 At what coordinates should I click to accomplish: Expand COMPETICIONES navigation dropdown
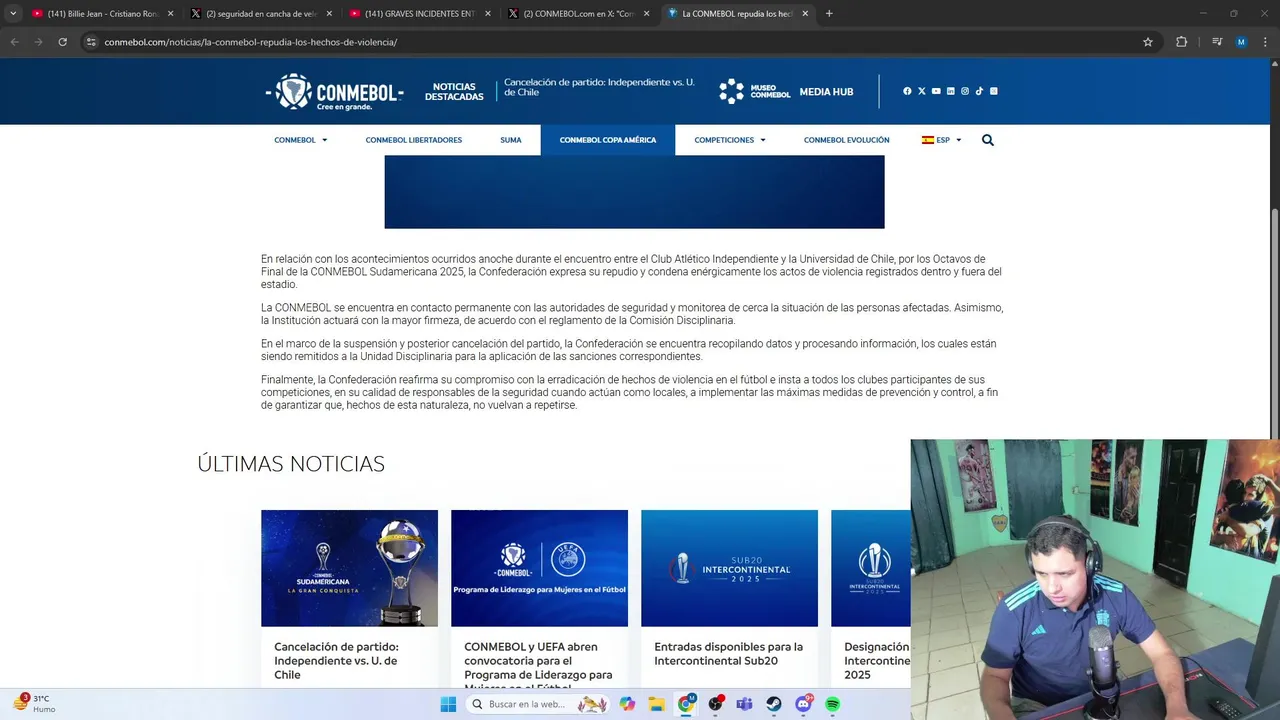[x=730, y=140]
